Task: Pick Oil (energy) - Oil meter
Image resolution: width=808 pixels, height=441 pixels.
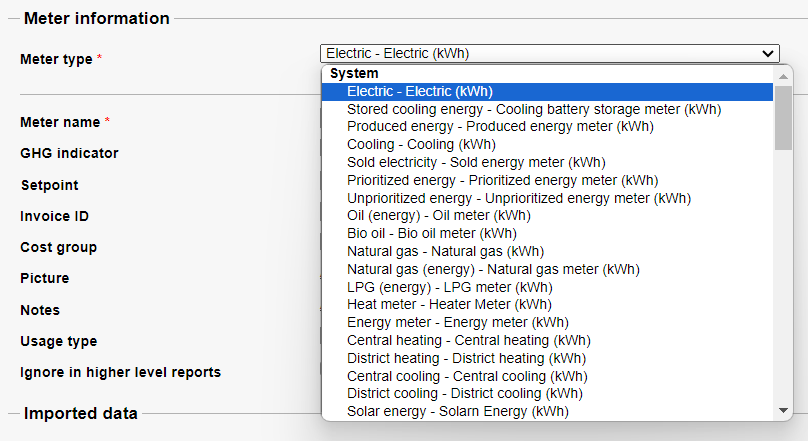Action: (439, 215)
